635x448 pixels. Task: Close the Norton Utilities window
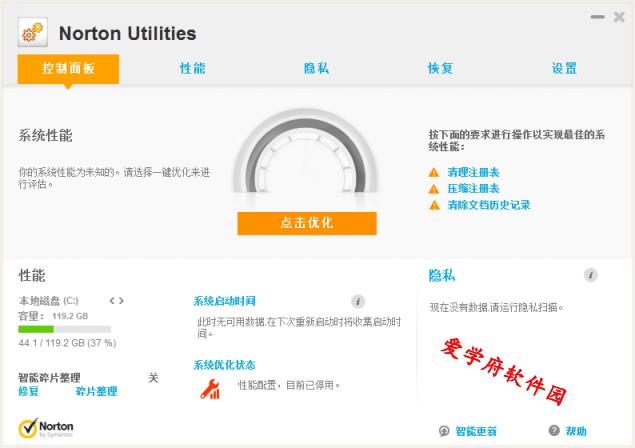619,17
